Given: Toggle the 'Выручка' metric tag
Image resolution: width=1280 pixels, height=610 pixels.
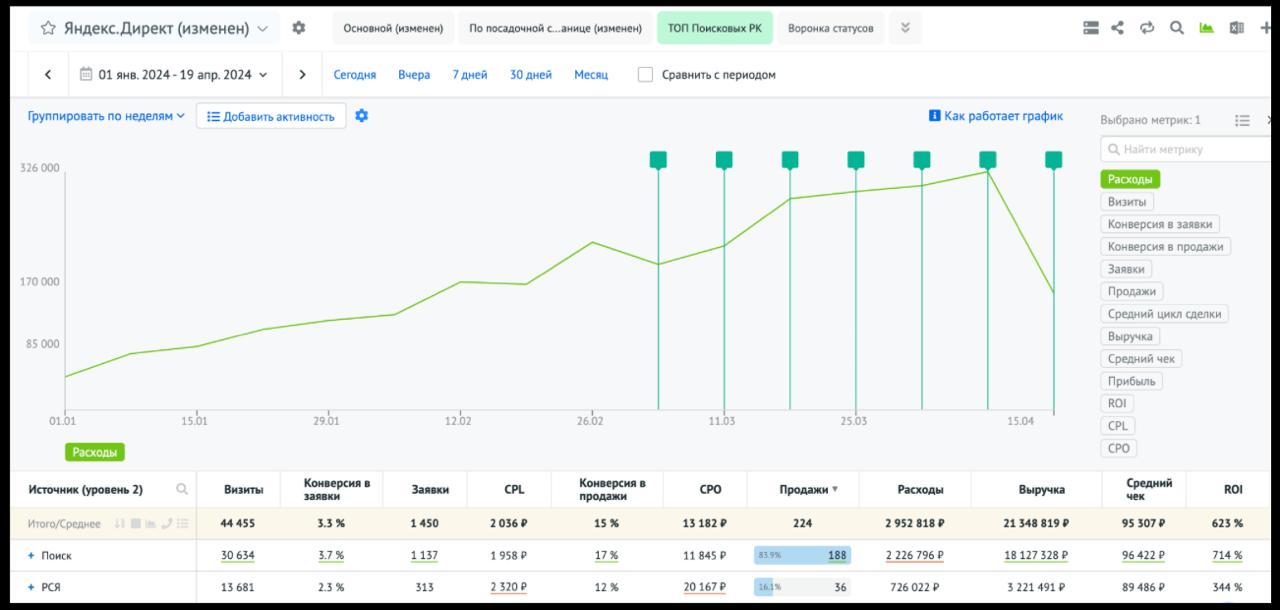Looking at the screenshot, I should (1130, 336).
